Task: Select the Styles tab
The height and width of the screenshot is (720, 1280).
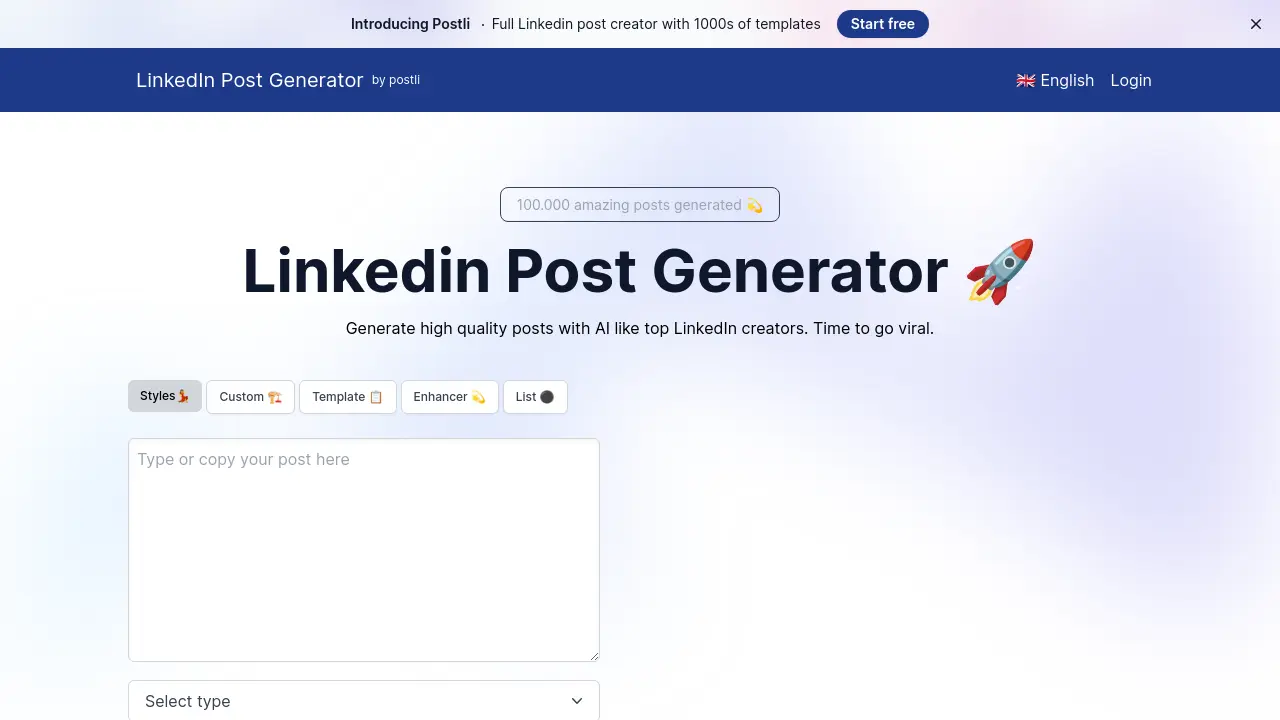Action: [165, 396]
